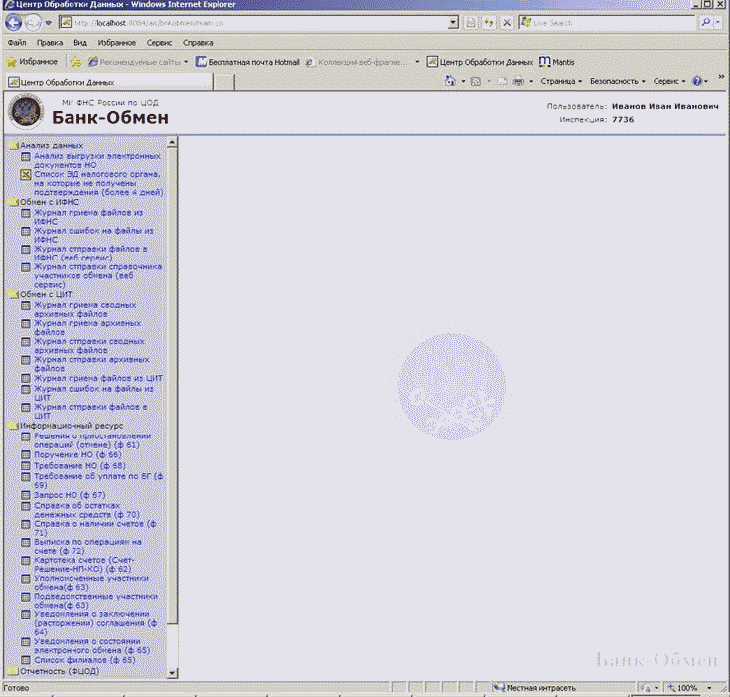730x697 pixels.
Task: Click the browser Back navigation arrow
Action: pos(15,22)
